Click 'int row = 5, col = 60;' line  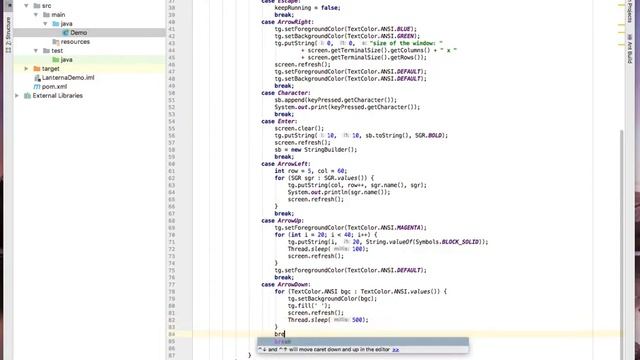pyautogui.click(x=311, y=171)
